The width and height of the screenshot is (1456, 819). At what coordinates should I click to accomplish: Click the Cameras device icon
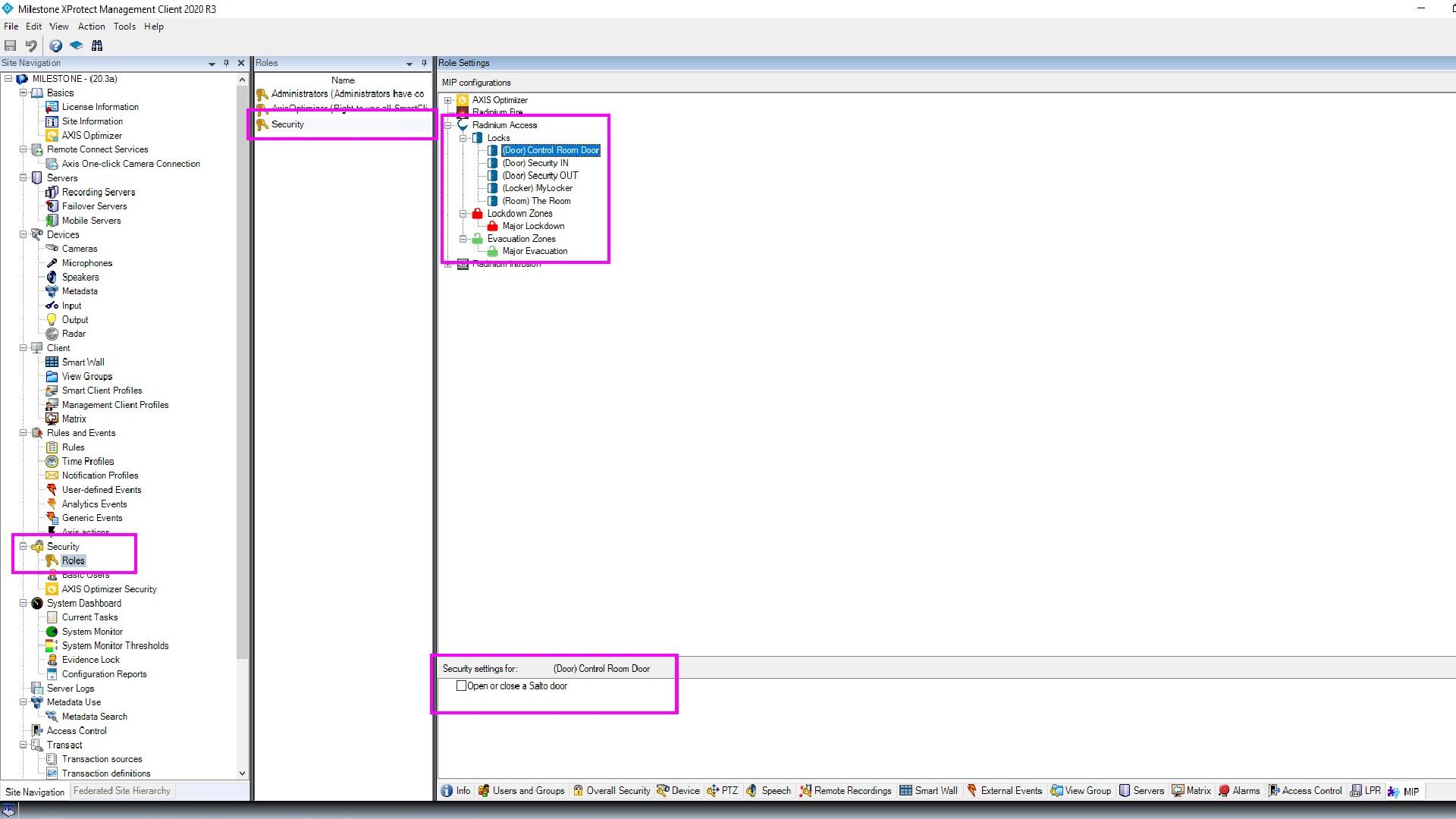[52, 249]
